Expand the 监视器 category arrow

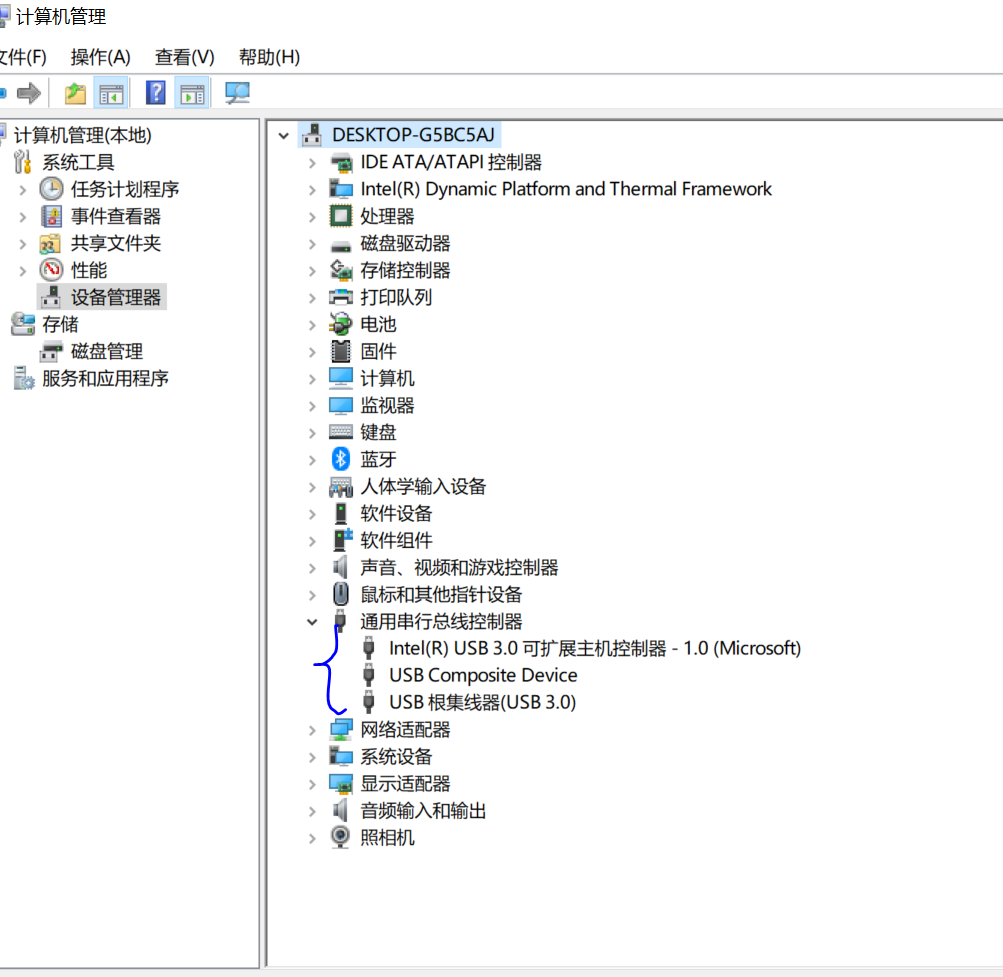312,406
